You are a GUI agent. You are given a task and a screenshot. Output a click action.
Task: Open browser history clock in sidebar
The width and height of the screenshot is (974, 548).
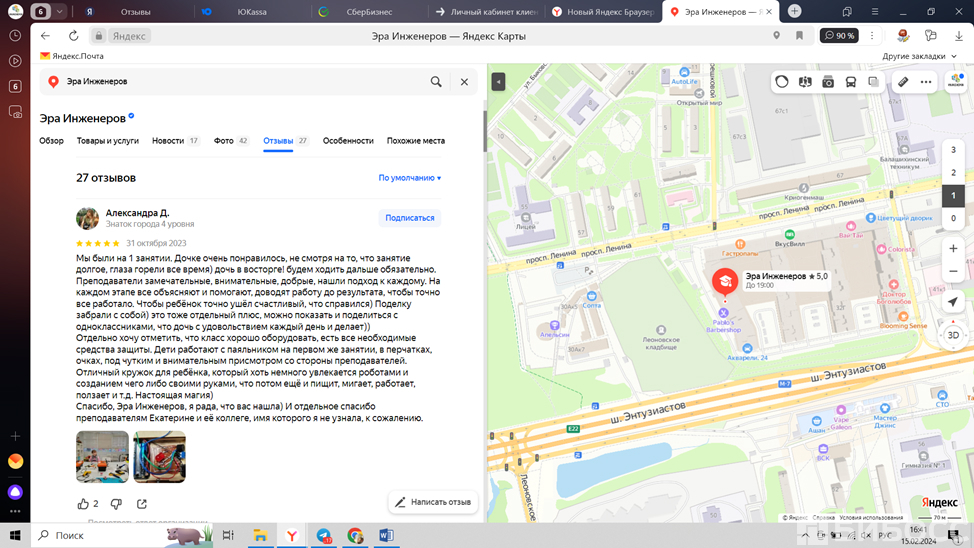15,36
